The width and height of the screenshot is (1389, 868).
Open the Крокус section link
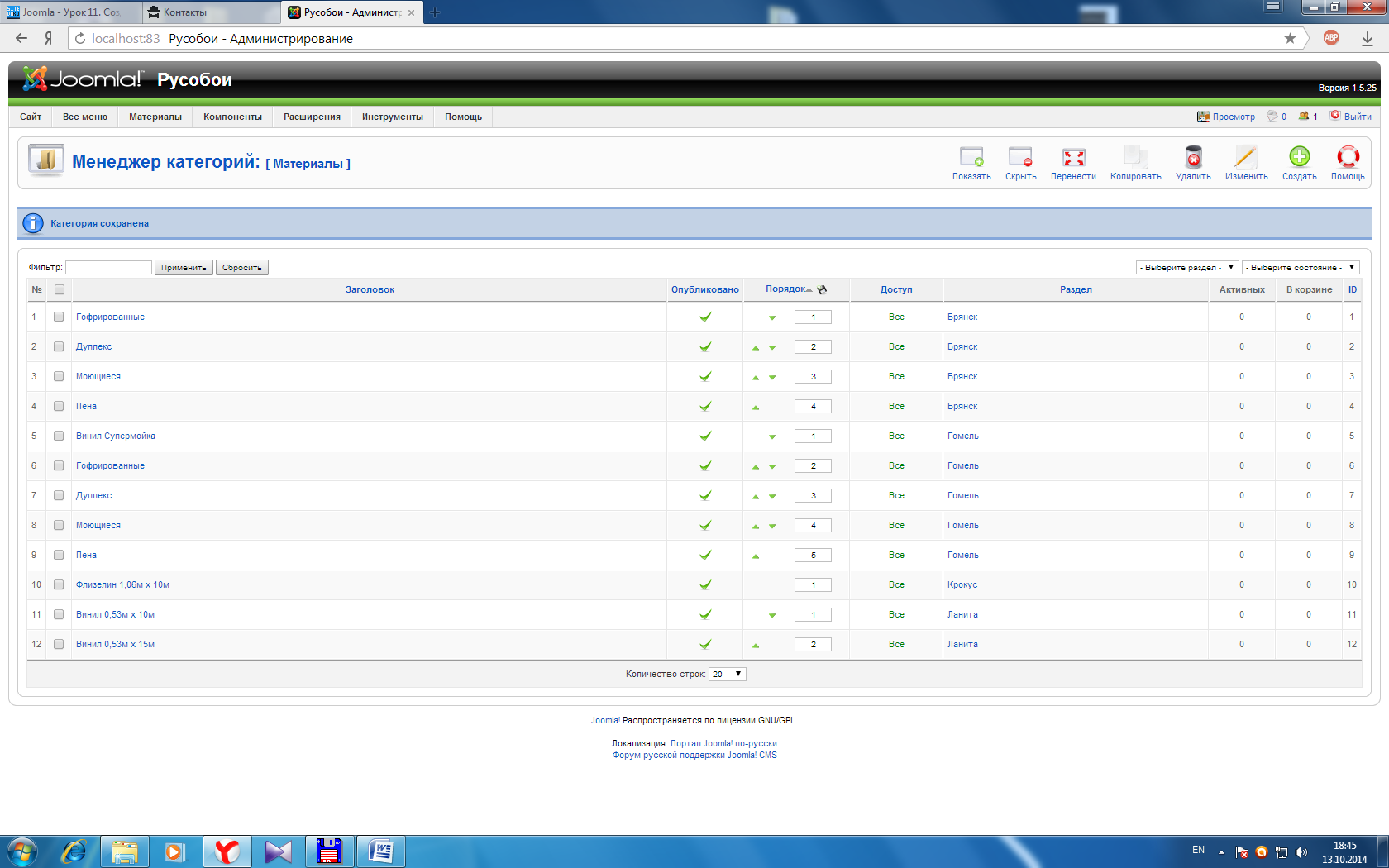click(x=962, y=584)
